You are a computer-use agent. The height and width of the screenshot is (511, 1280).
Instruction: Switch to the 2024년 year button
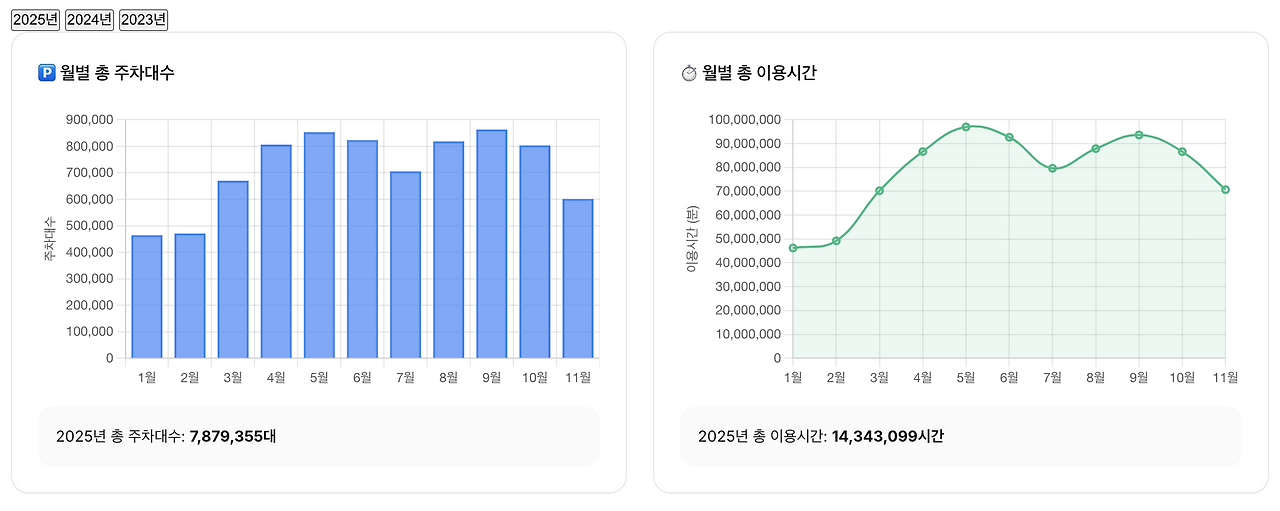click(89, 20)
